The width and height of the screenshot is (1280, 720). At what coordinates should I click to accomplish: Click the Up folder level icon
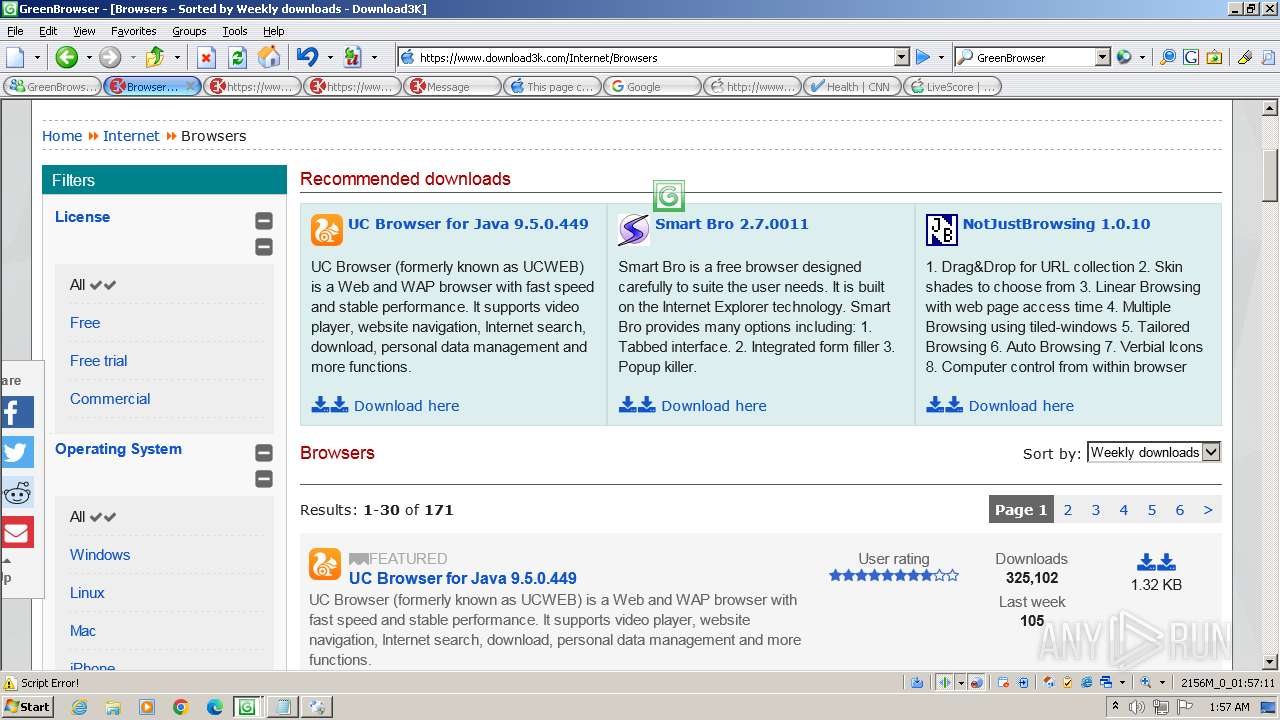pyautogui.click(x=155, y=57)
